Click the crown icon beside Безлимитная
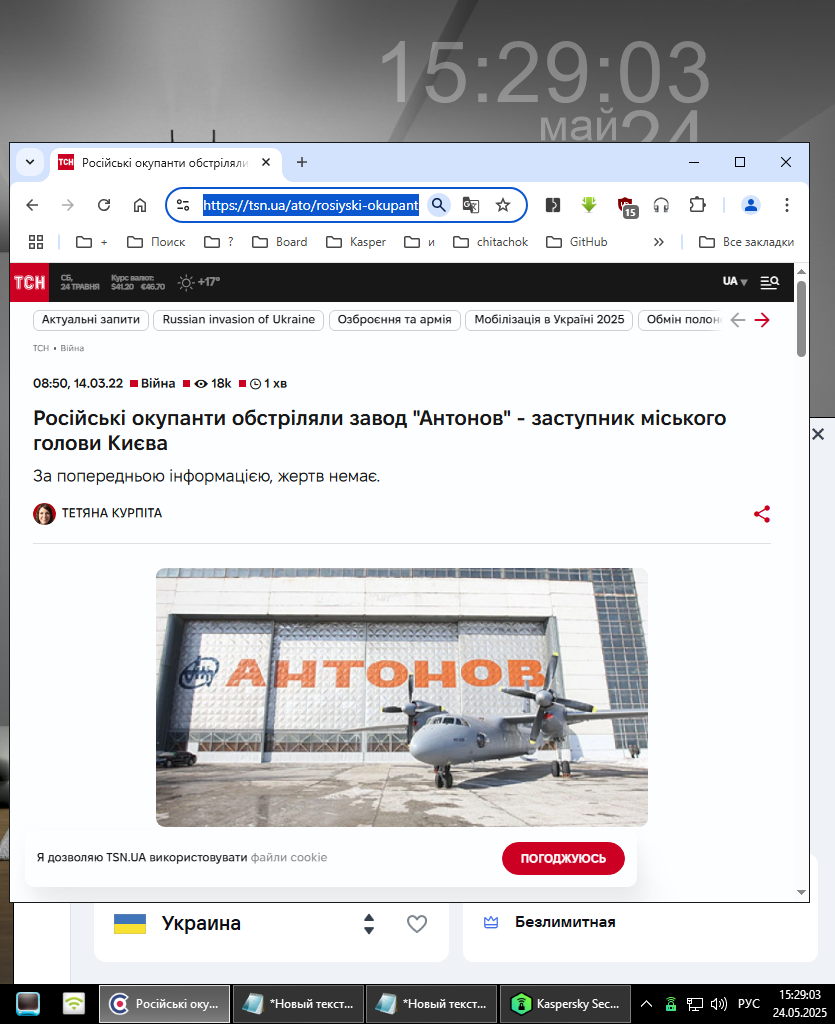The height and width of the screenshot is (1024, 835). (491, 922)
